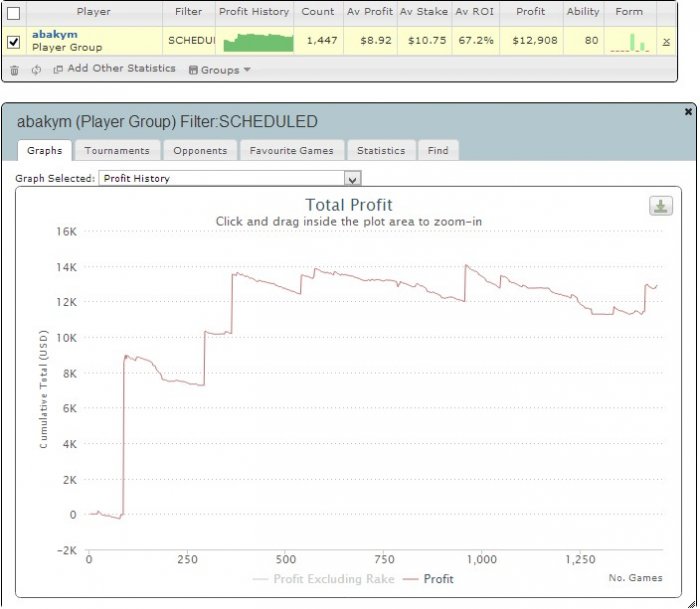The width and height of the screenshot is (700, 609).
Task: Click the $8.92 average profit value
Action: 376,41
